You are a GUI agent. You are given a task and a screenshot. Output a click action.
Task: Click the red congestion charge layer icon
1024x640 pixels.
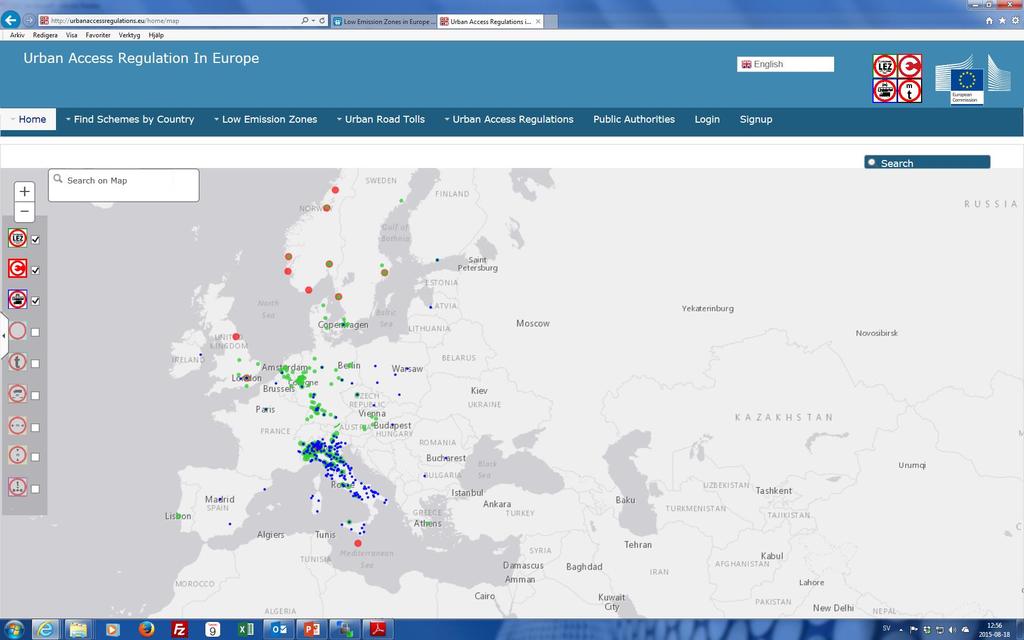pyautogui.click(x=18, y=268)
